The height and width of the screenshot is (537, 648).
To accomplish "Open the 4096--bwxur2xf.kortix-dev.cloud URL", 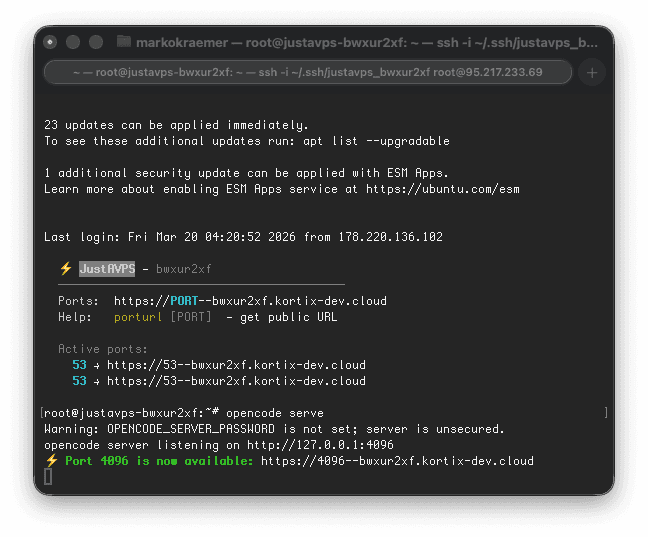I will [397, 461].
